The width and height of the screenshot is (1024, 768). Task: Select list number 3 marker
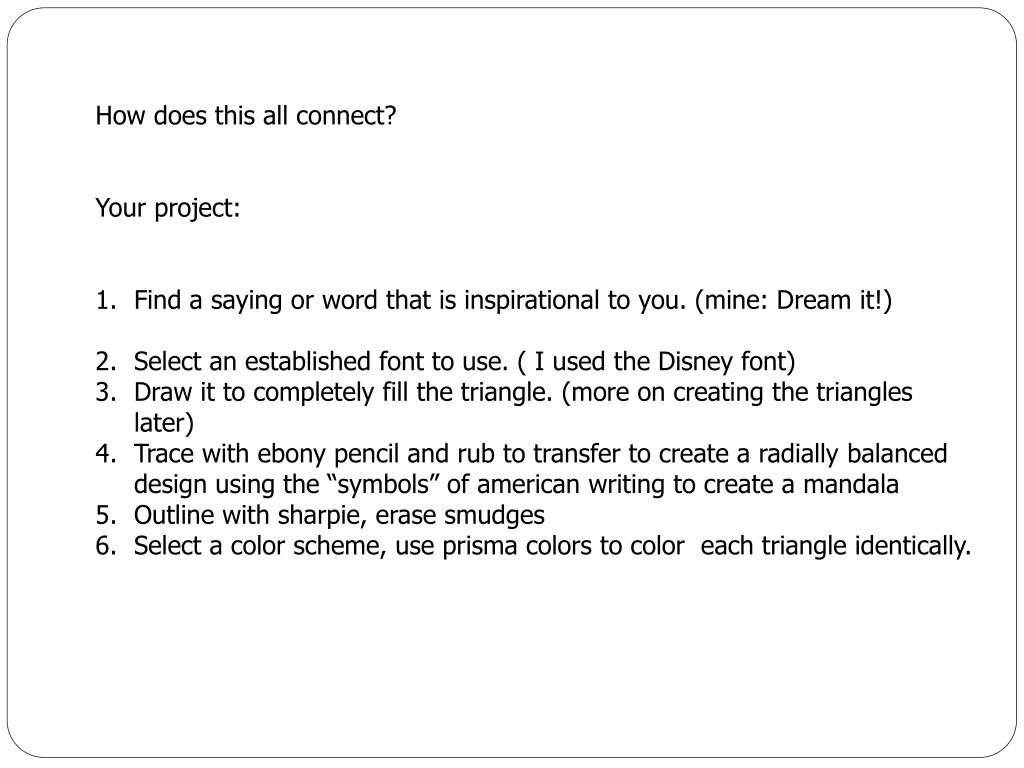pyautogui.click(x=106, y=392)
